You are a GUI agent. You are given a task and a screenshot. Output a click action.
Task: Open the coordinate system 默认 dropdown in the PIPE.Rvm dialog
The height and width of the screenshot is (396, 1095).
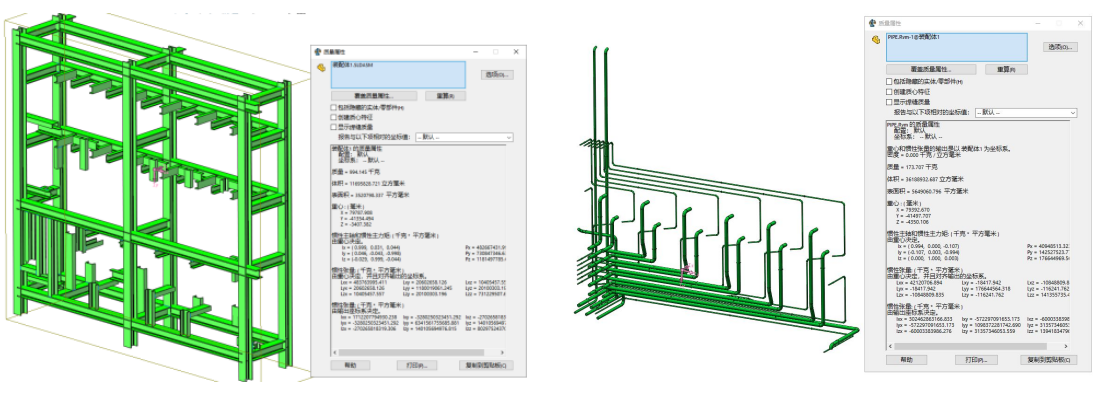click(x=1026, y=112)
